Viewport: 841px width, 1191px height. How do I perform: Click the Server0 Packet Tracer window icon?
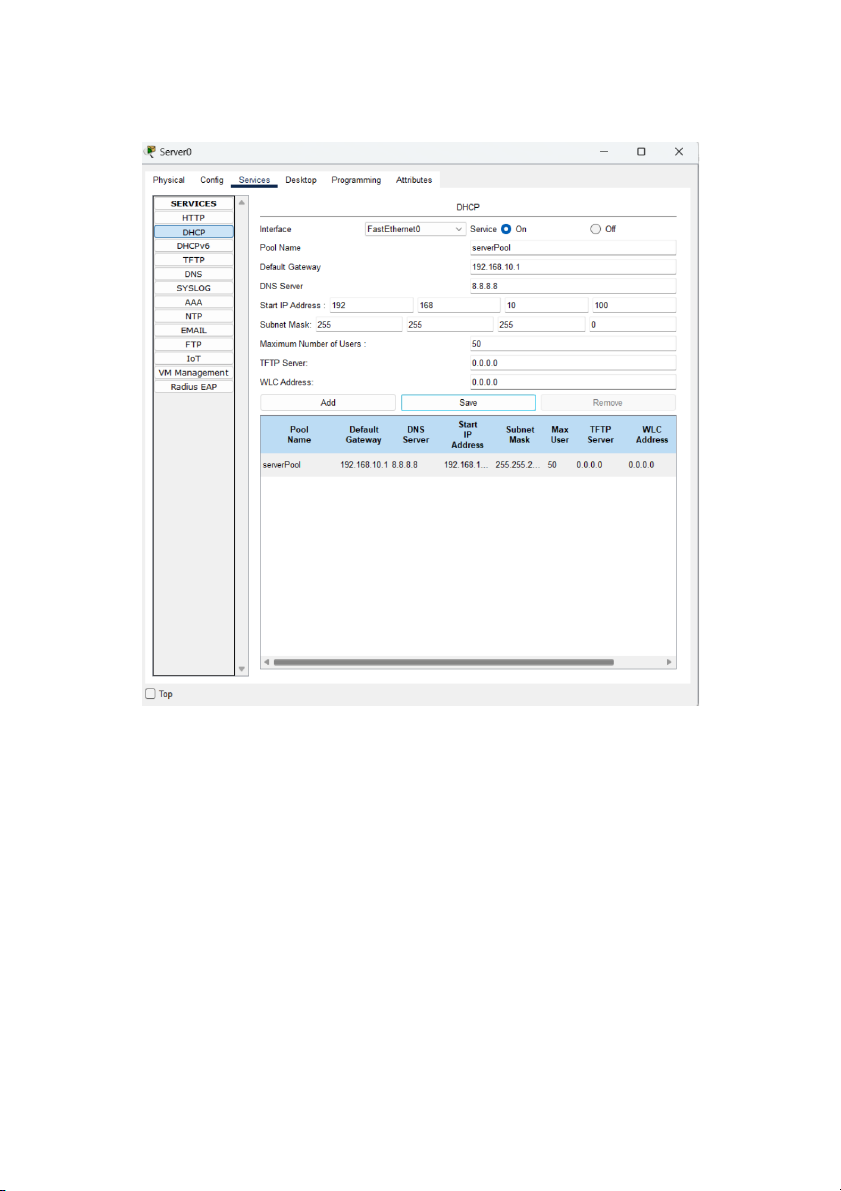(x=151, y=151)
